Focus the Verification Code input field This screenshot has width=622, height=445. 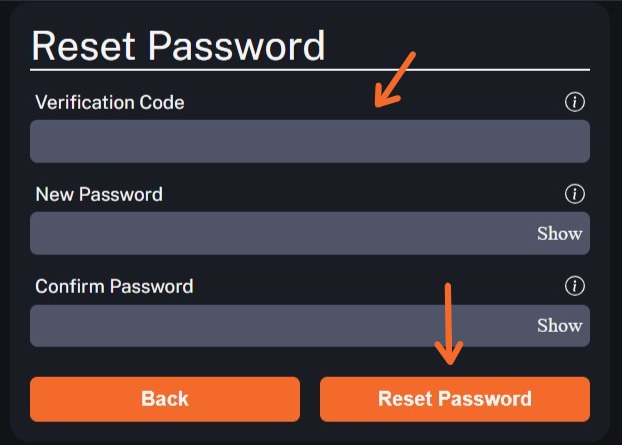(x=310, y=141)
